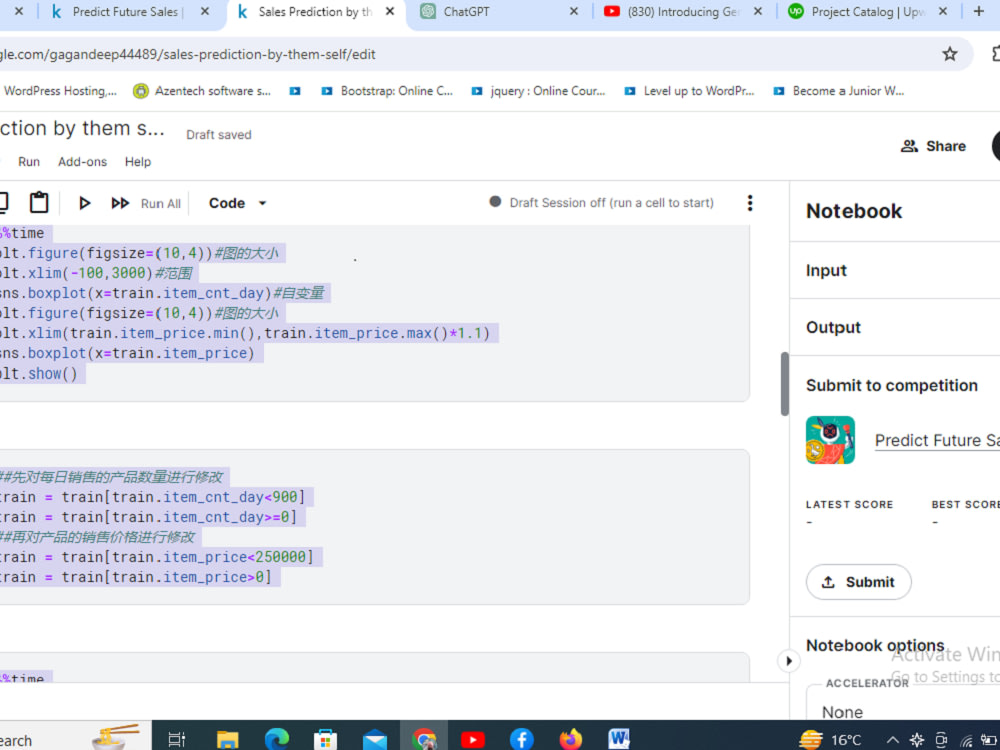Image resolution: width=1000 pixels, height=750 pixels.
Task: Close the YouTube Introducing tab
Action: pos(757,11)
